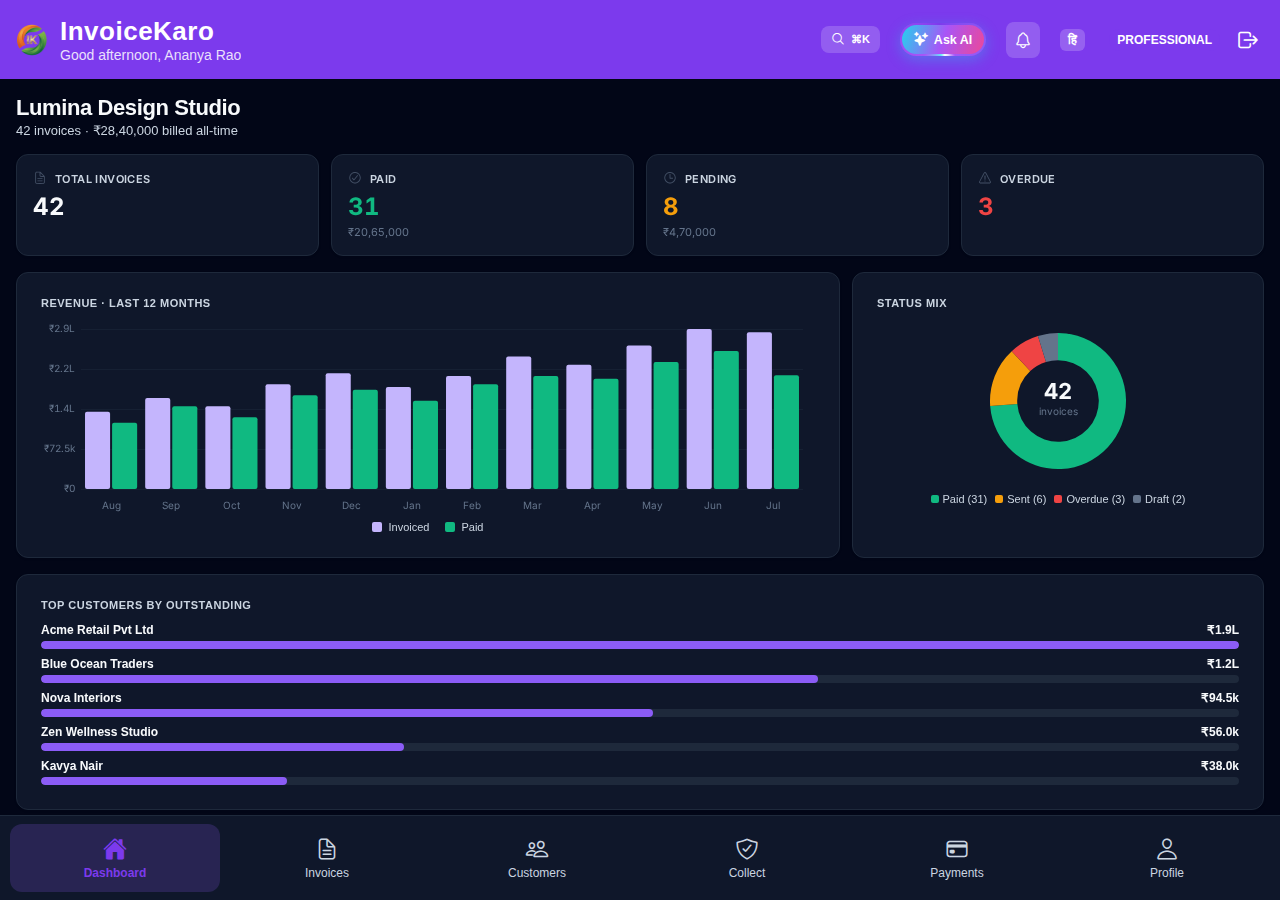Click the donut chart center showing 42 invoices
1280x900 pixels.
pyautogui.click(x=1058, y=399)
